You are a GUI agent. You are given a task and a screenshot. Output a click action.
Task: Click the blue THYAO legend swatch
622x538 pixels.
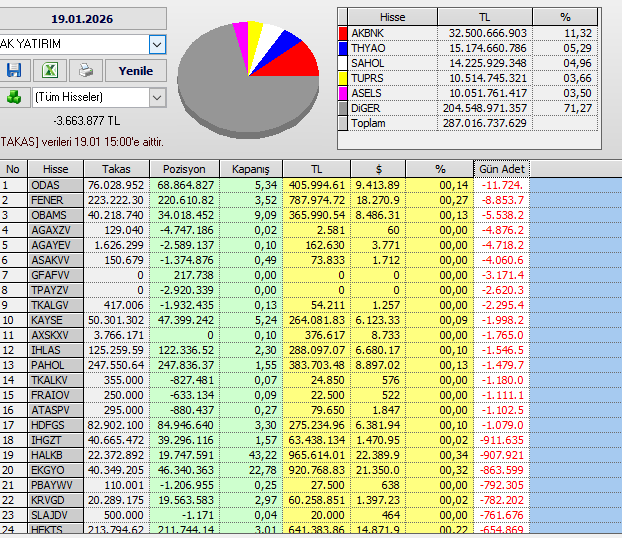[x=343, y=48]
